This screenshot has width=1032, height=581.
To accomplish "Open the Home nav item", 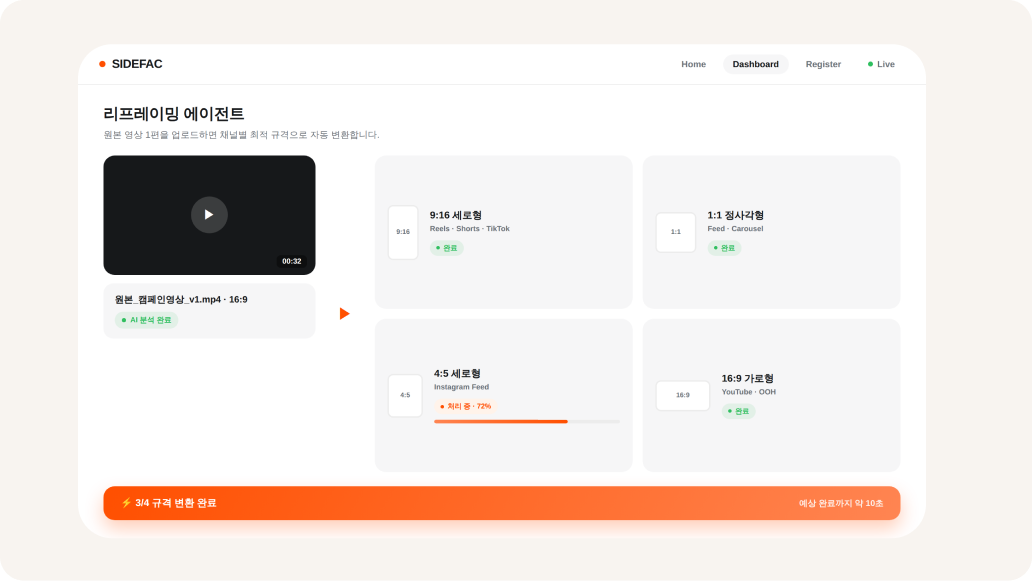I will click(x=693, y=64).
